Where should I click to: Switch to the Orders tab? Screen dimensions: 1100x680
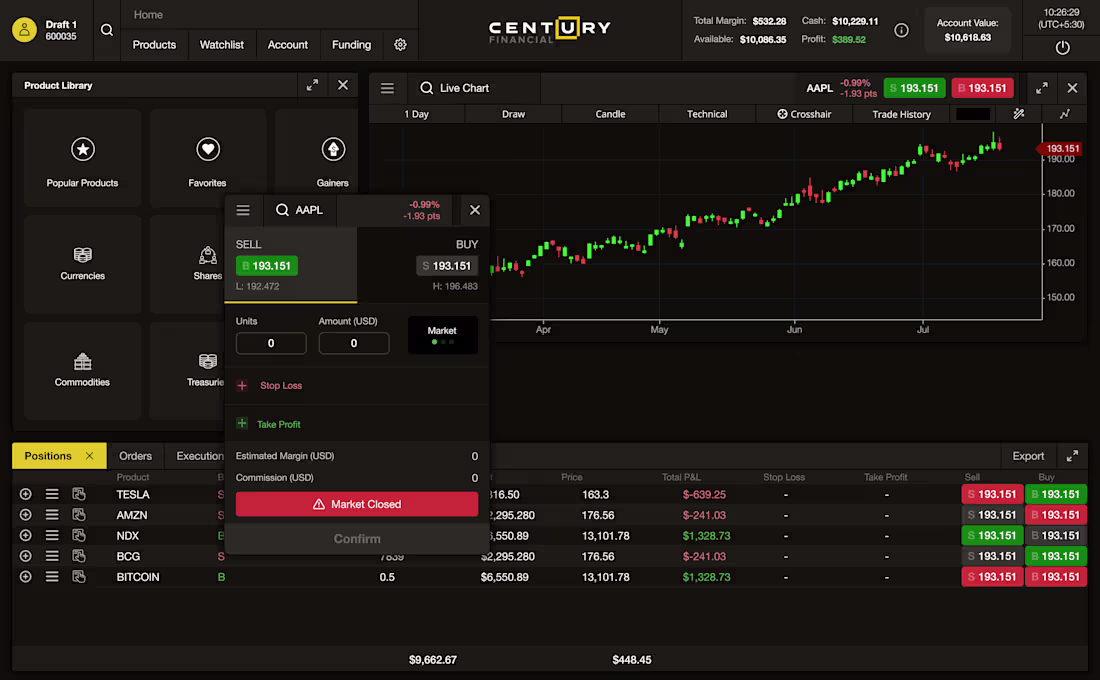click(135, 455)
